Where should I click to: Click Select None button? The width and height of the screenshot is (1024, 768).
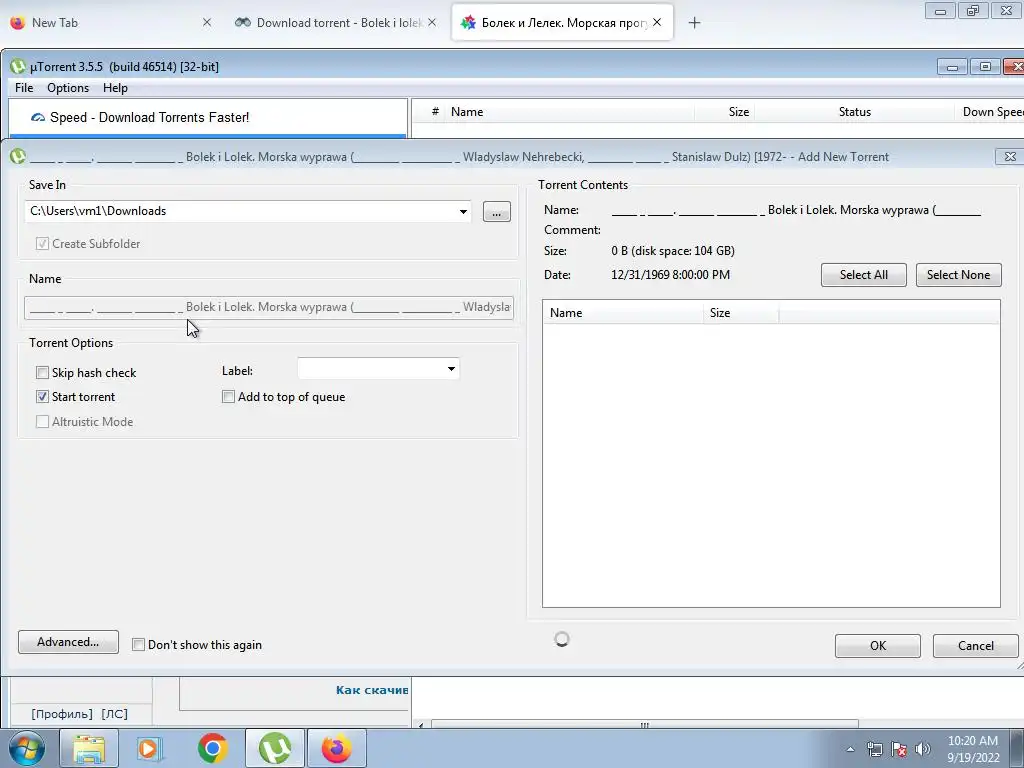pos(958,275)
